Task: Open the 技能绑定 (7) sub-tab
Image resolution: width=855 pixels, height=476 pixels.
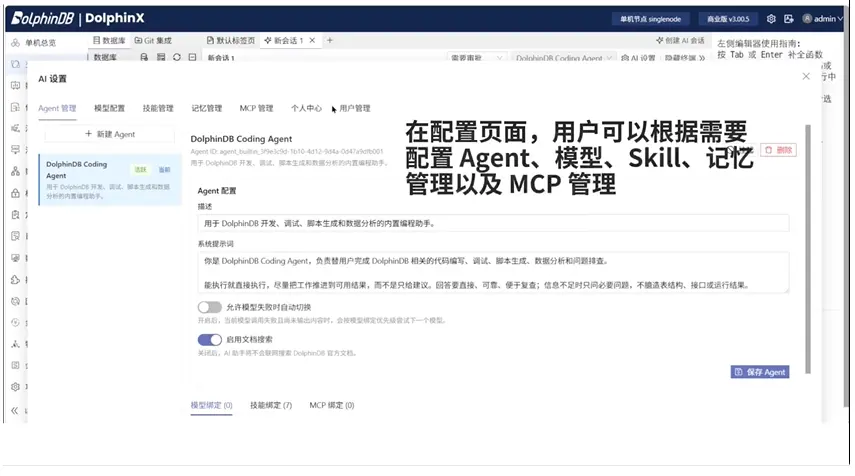Action: (271, 405)
